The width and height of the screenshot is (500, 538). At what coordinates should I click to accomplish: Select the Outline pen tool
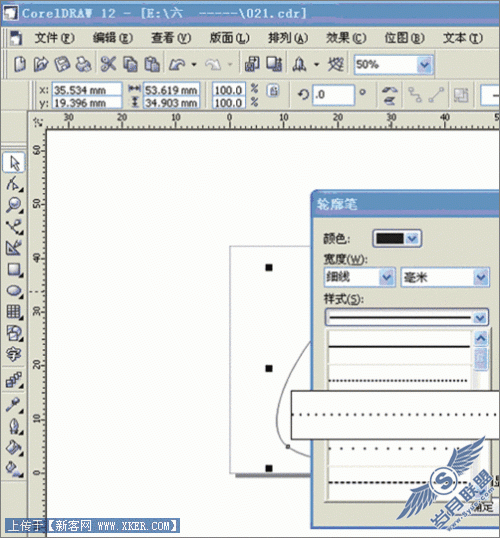pos(14,426)
